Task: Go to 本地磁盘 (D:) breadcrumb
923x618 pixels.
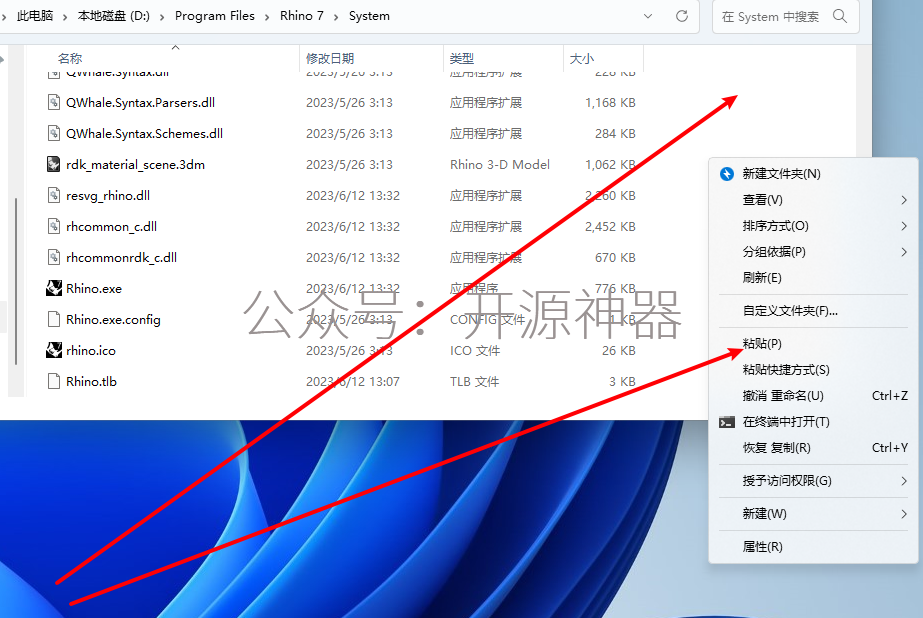Action: click(x=114, y=16)
